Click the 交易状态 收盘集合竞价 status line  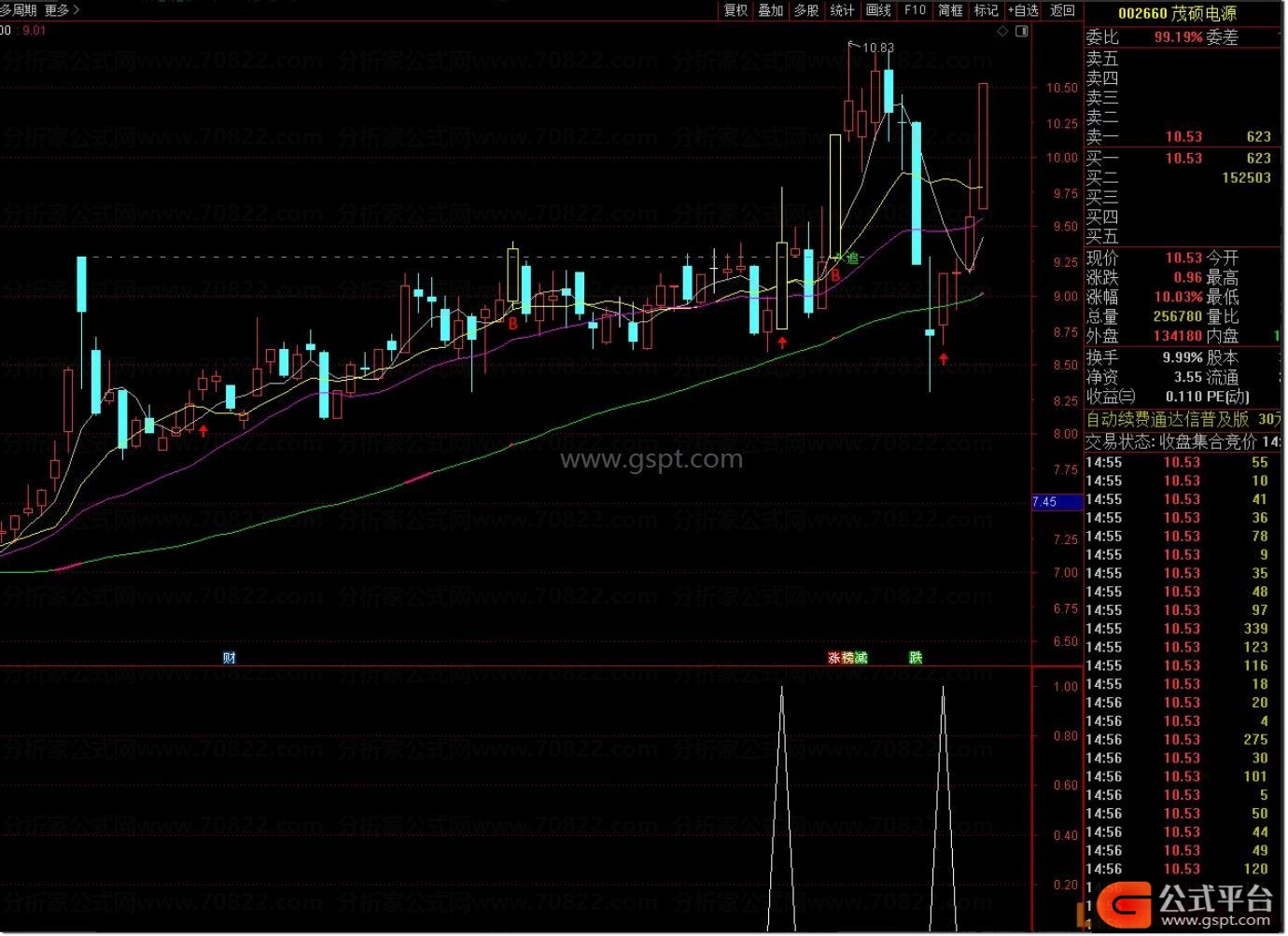click(1183, 440)
